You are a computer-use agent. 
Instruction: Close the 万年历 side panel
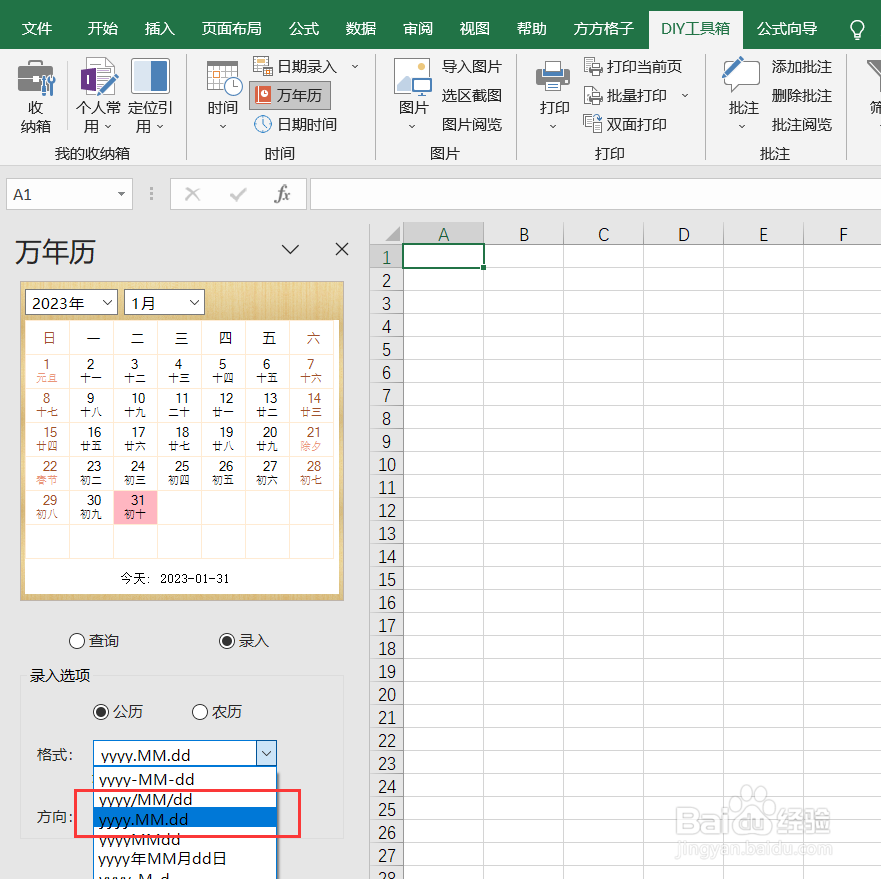(342, 249)
